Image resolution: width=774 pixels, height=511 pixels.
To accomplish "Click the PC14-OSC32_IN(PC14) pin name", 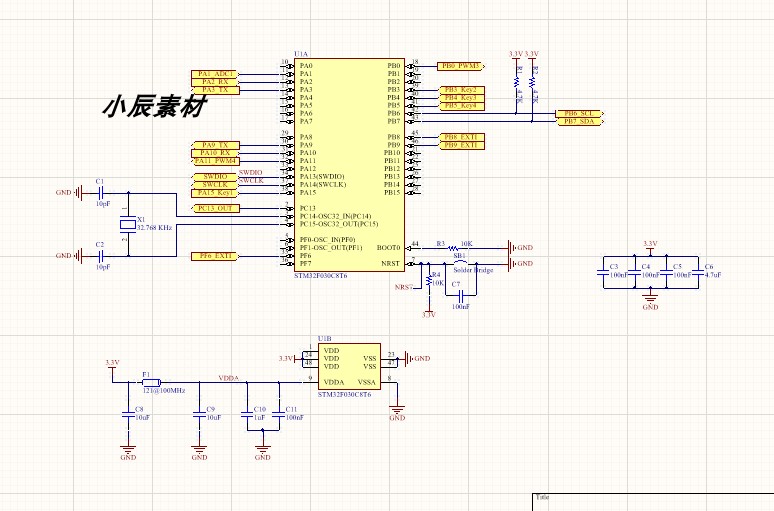I will point(336,216).
